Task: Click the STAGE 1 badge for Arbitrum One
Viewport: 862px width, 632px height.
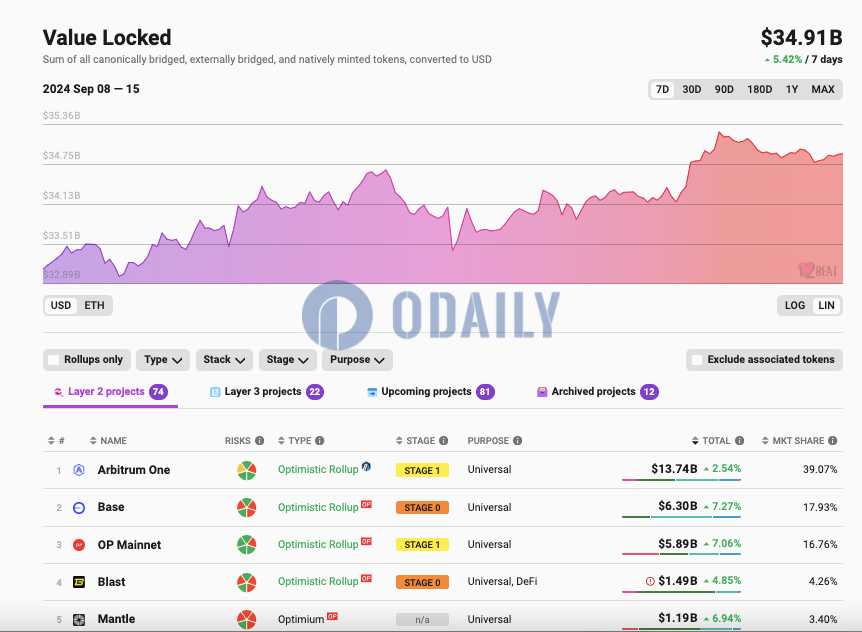Action: pyautogui.click(x=422, y=470)
